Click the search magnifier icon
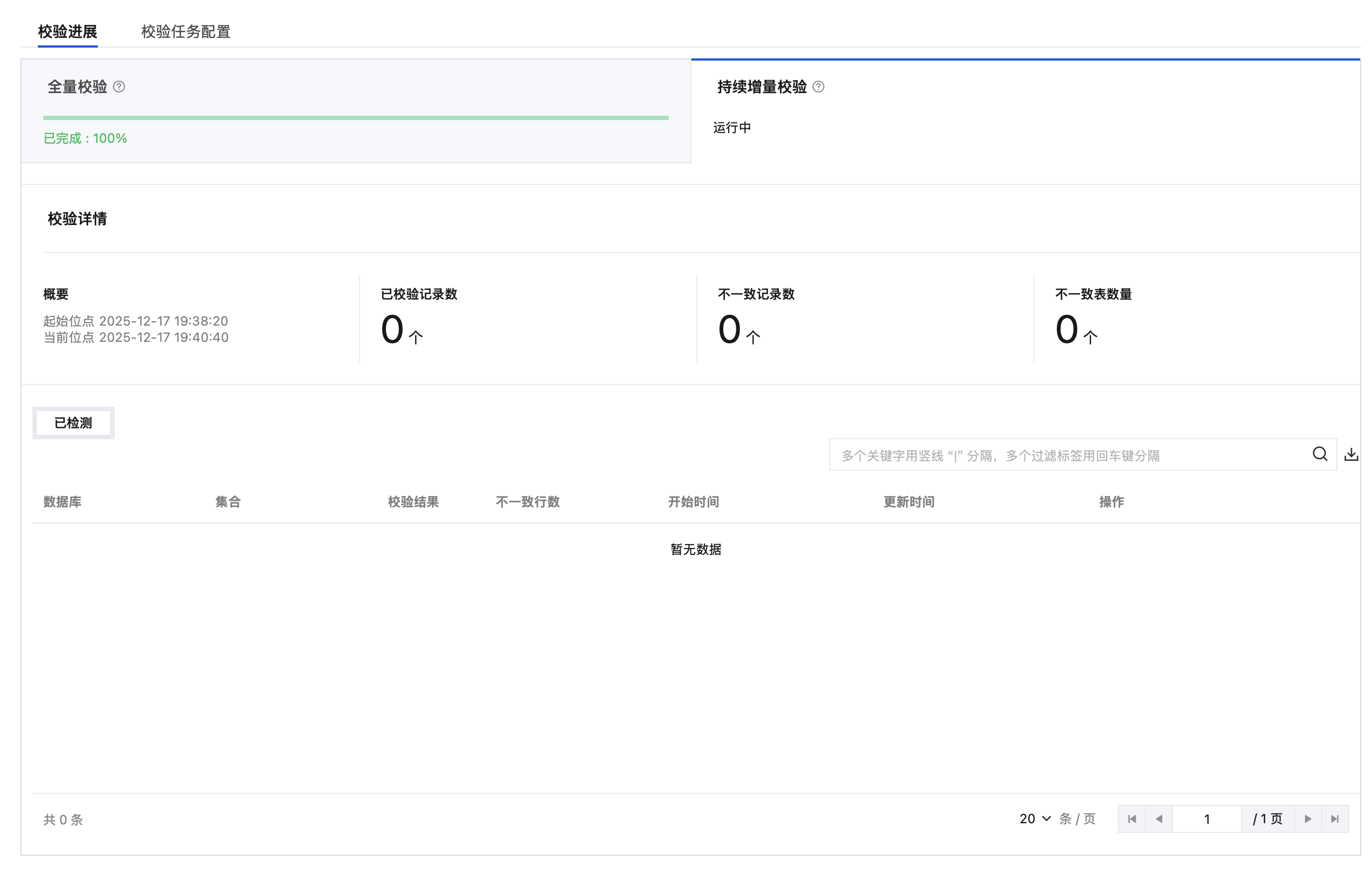 click(x=1320, y=454)
